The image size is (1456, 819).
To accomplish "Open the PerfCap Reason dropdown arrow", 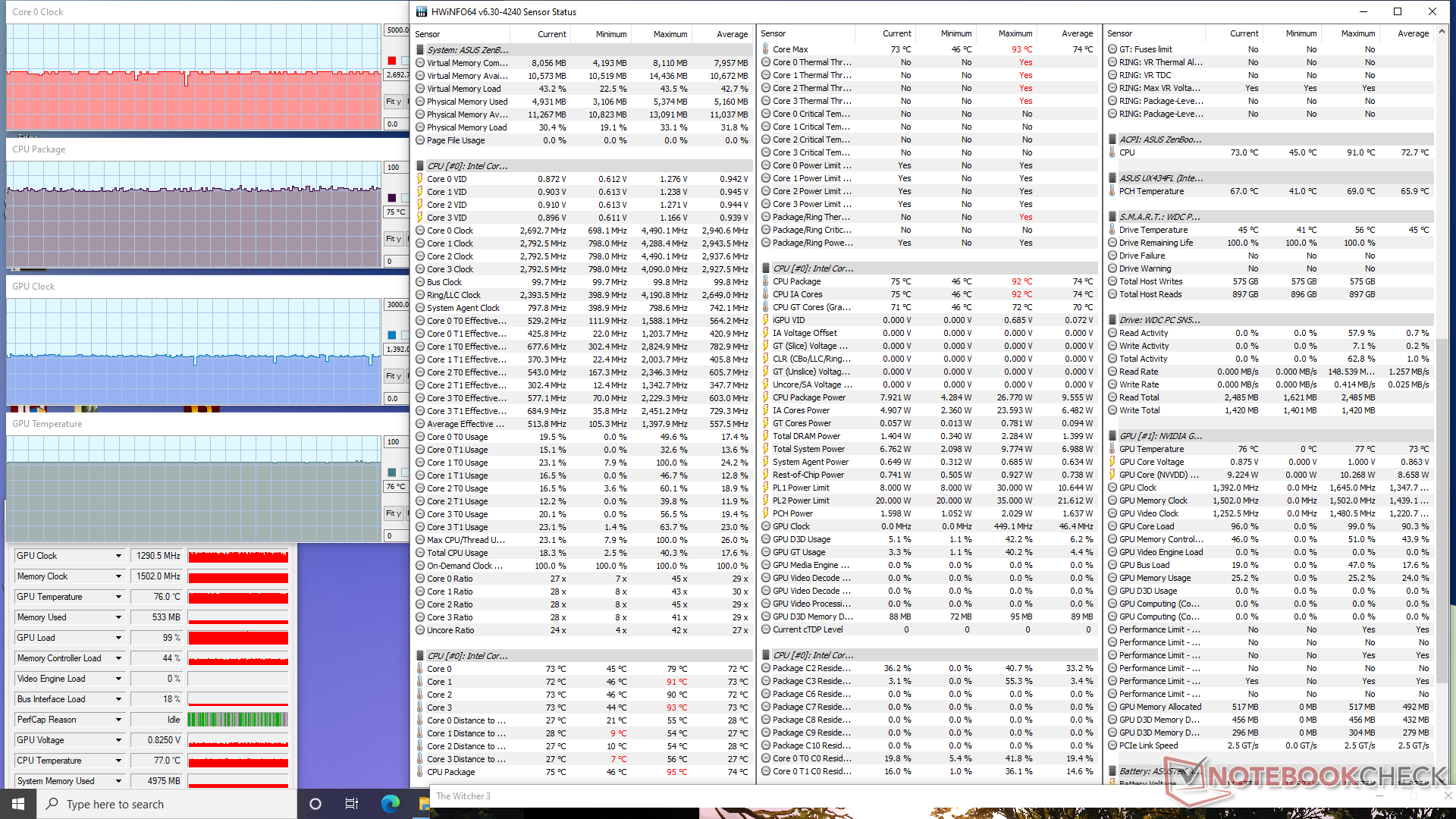I will click(118, 720).
